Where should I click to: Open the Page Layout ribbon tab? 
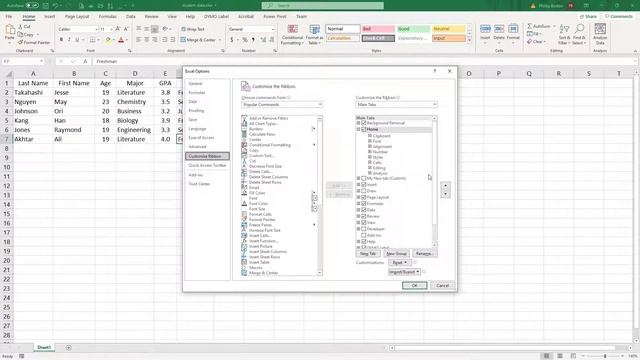point(77,17)
